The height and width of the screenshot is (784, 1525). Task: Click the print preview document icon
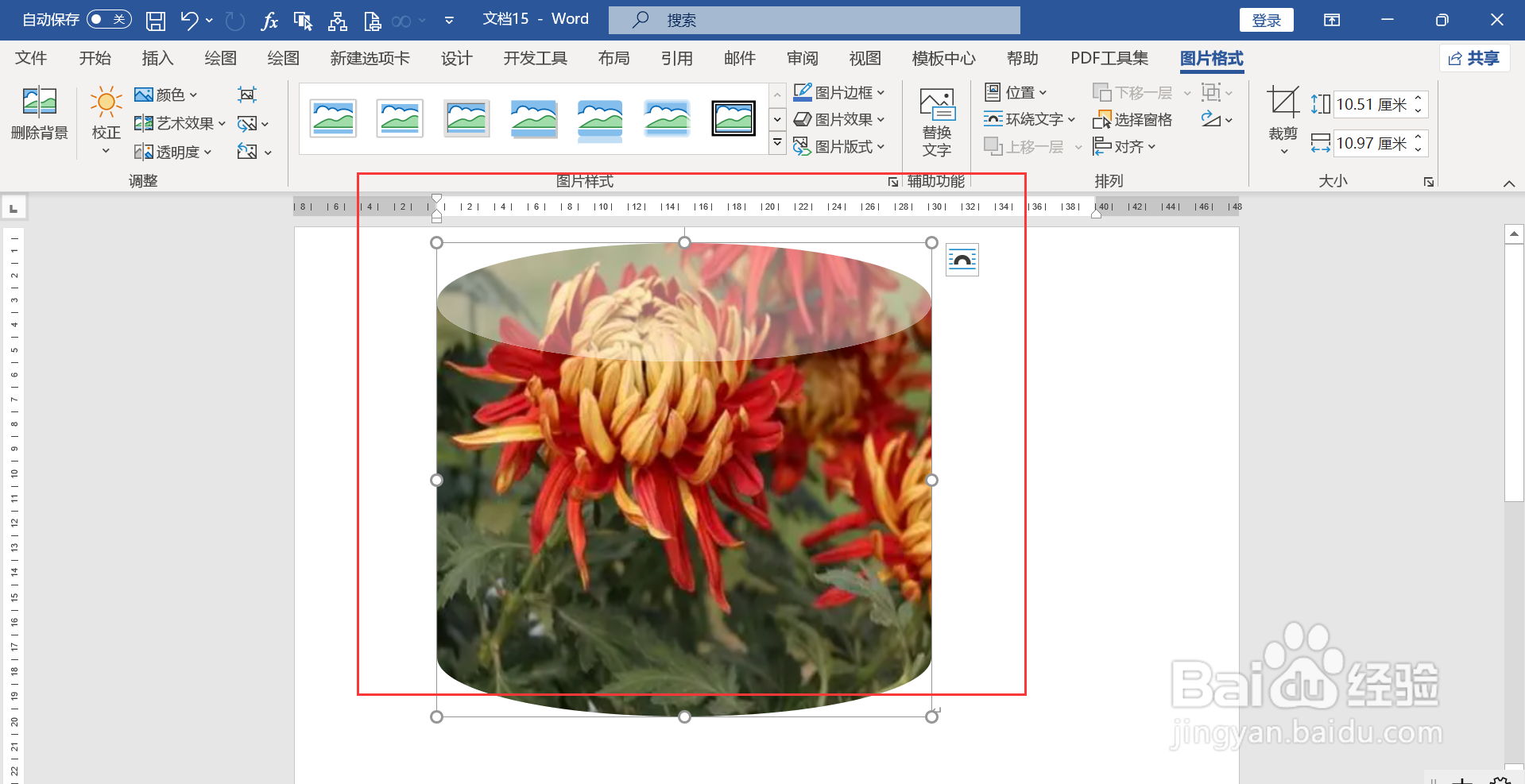point(372,21)
